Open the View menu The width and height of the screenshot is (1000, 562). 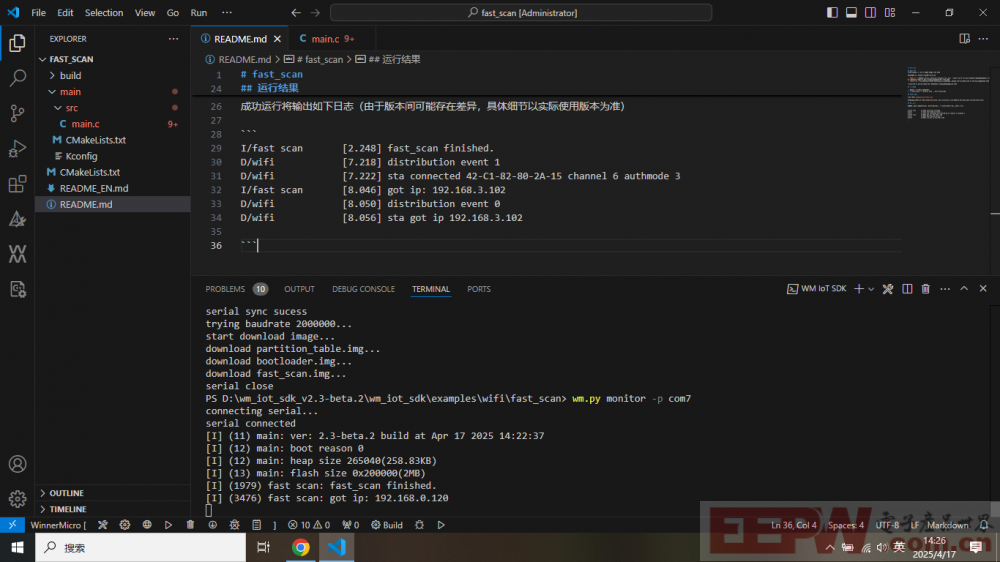click(145, 13)
